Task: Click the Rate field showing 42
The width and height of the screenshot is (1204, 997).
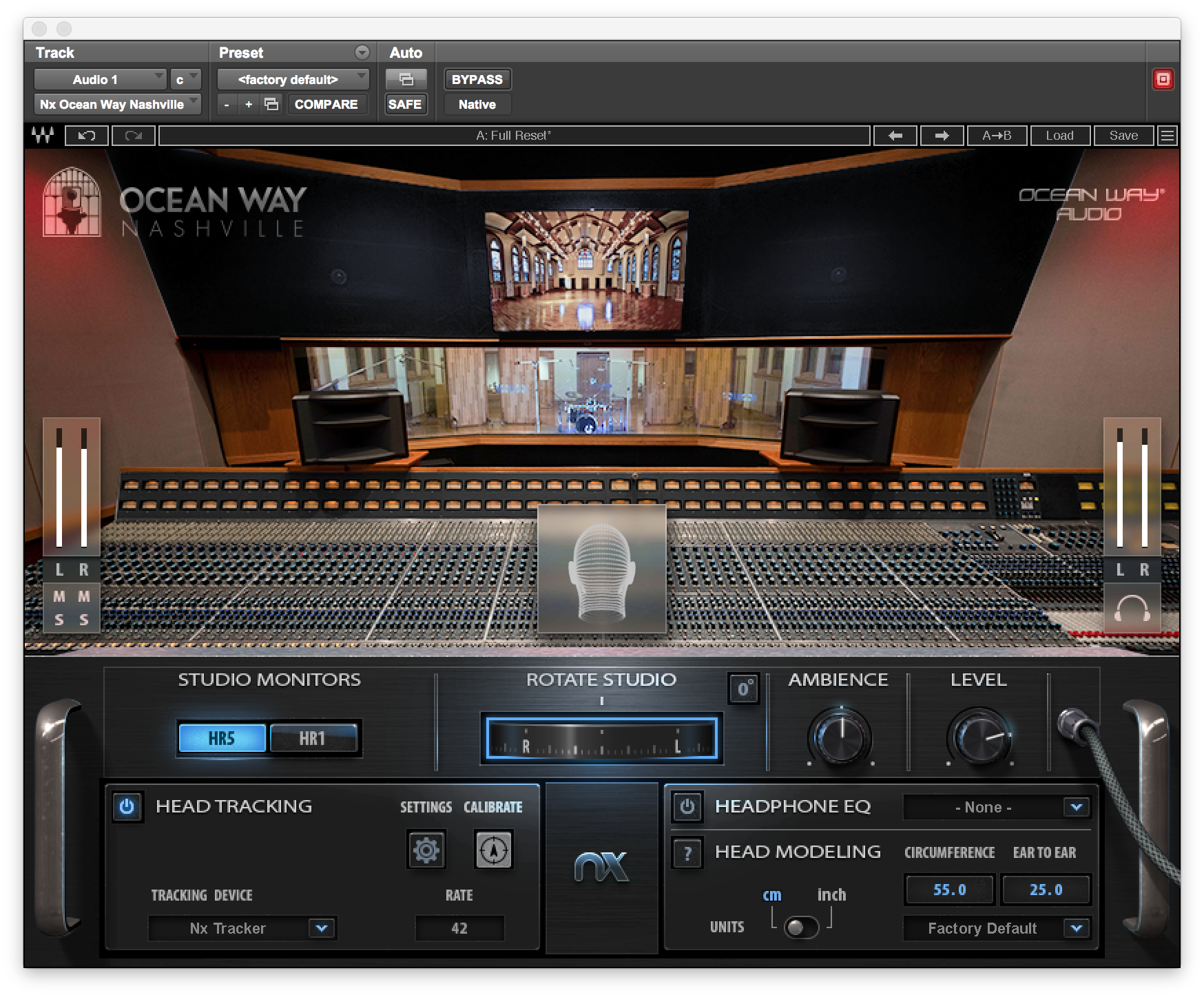Action: tap(459, 928)
